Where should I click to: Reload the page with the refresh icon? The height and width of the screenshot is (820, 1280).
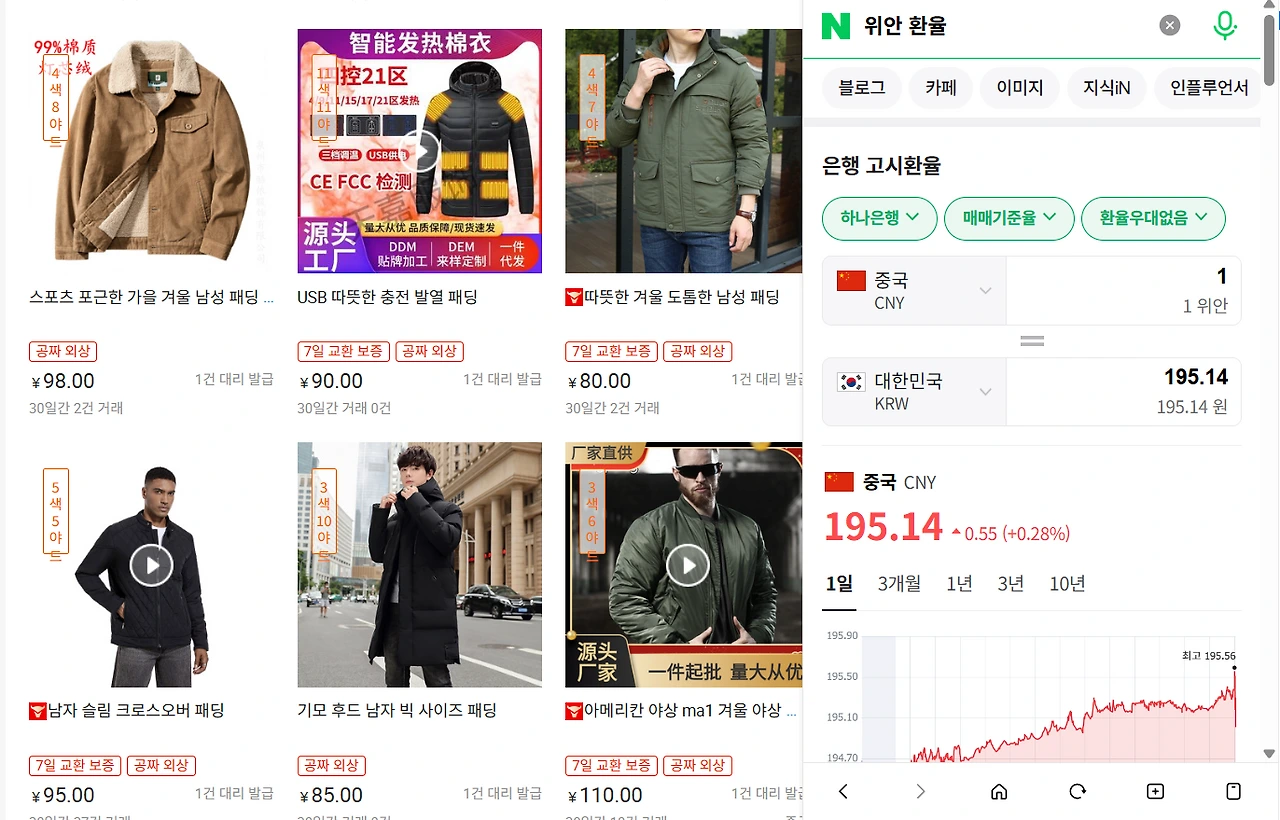1077,791
